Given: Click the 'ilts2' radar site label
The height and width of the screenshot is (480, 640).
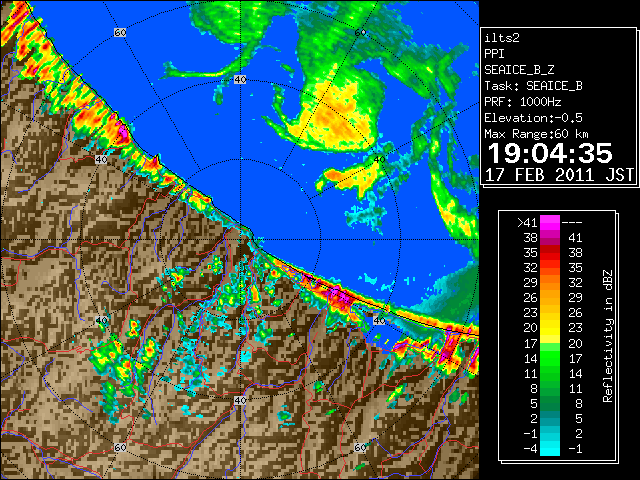Looking at the screenshot, I should [x=502, y=38].
